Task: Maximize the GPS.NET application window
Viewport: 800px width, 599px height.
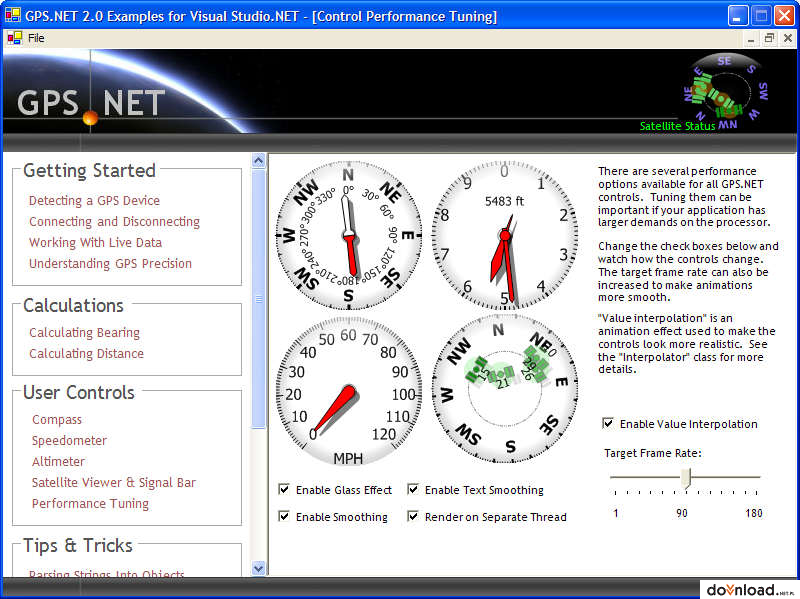Action: click(x=761, y=16)
